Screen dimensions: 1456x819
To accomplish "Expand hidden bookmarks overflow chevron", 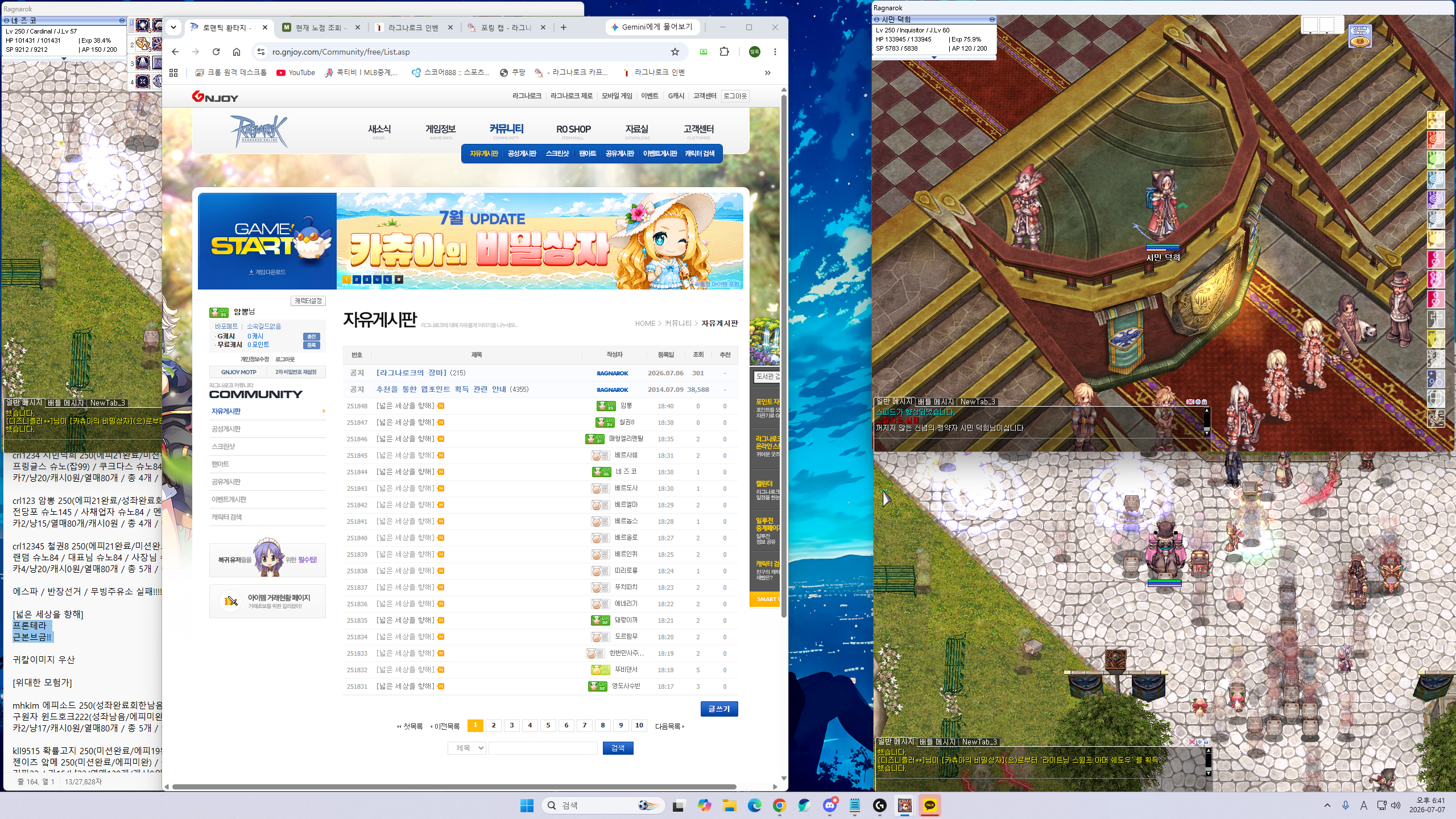I will (768, 73).
